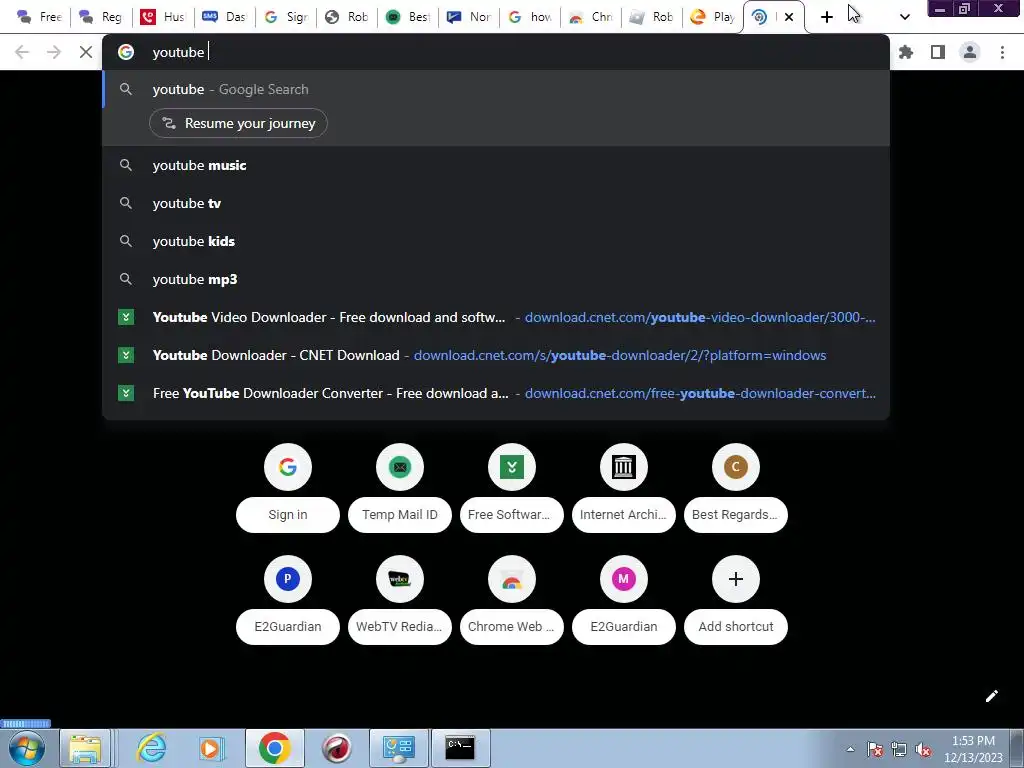Click 'Add shortcut' plus button

[736, 579]
